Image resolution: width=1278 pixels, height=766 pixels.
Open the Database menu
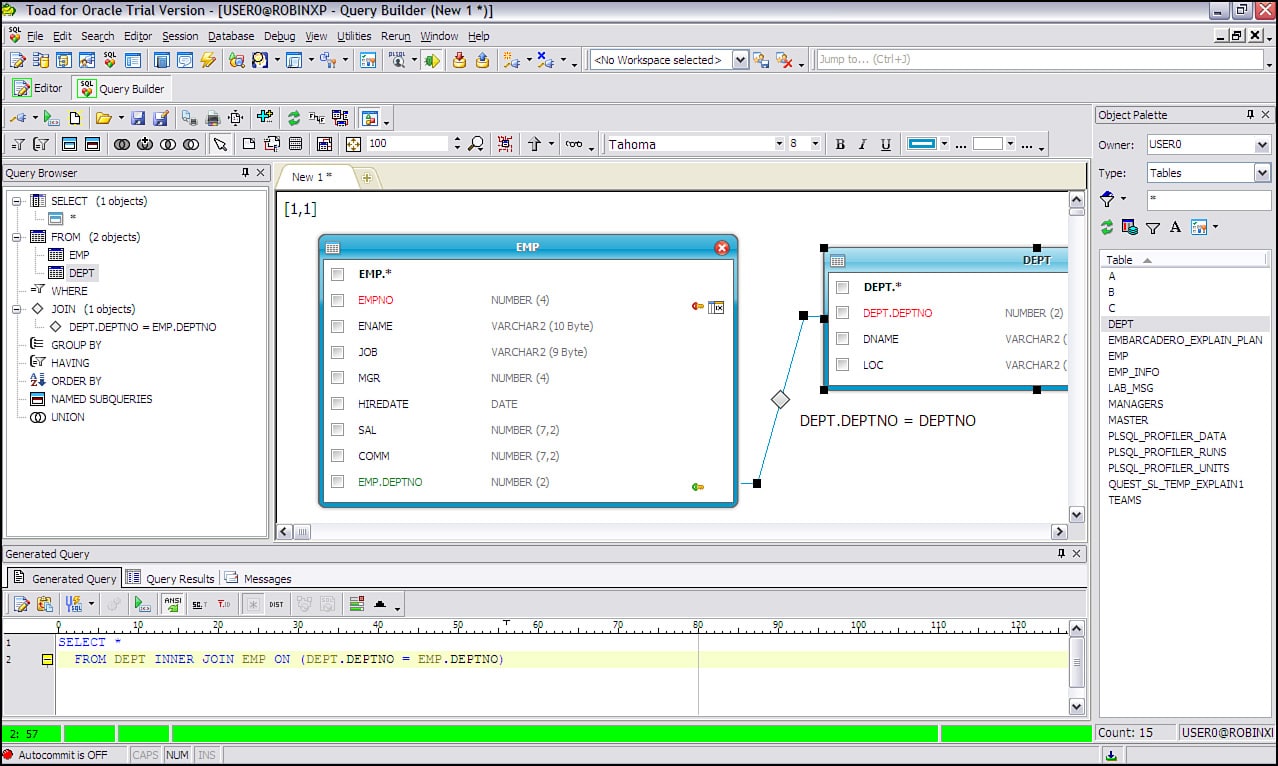[231, 36]
